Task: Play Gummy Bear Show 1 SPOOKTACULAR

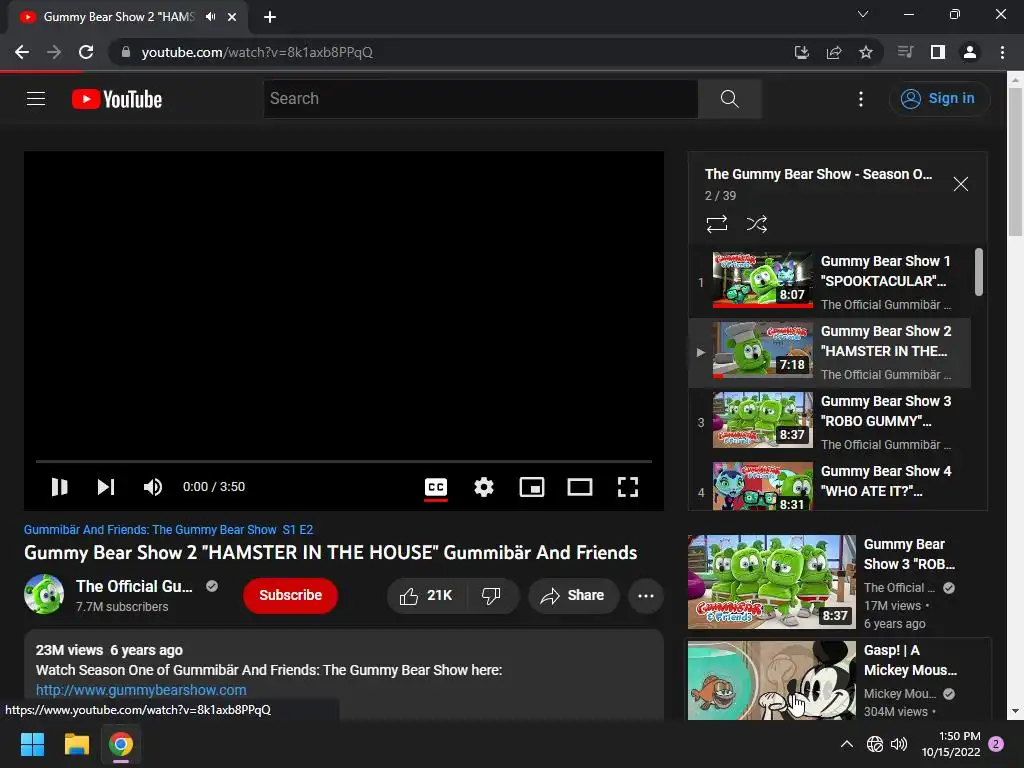Action: [830, 281]
